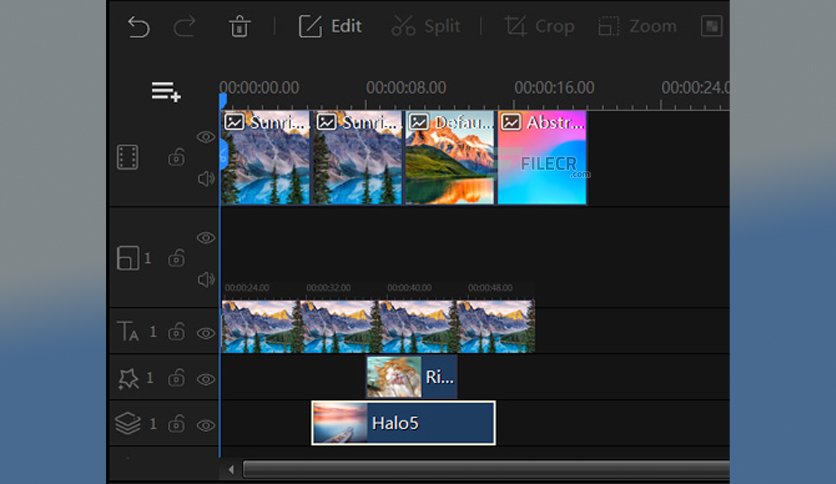Screen dimensions: 836x484
Task: Click the 00:00:16.00 ruler mark
Action: click(554, 87)
